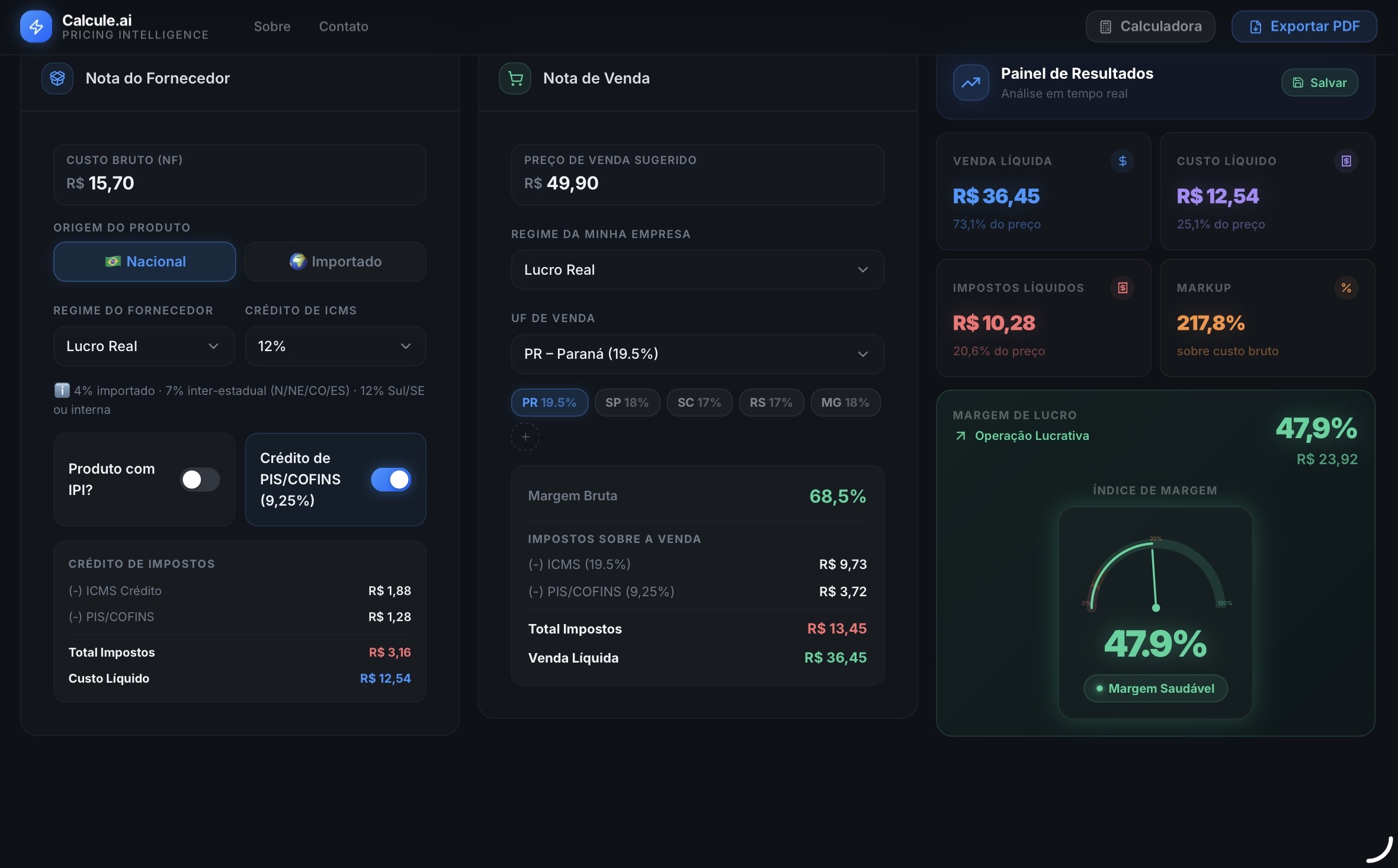Click the Nota de Venda cart icon

click(515, 78)
